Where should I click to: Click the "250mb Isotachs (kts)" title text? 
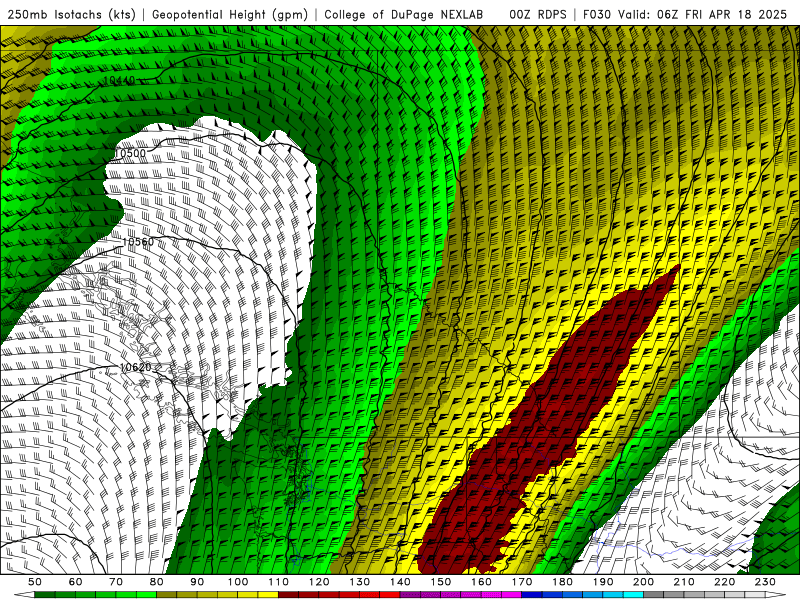pos(71,14)
